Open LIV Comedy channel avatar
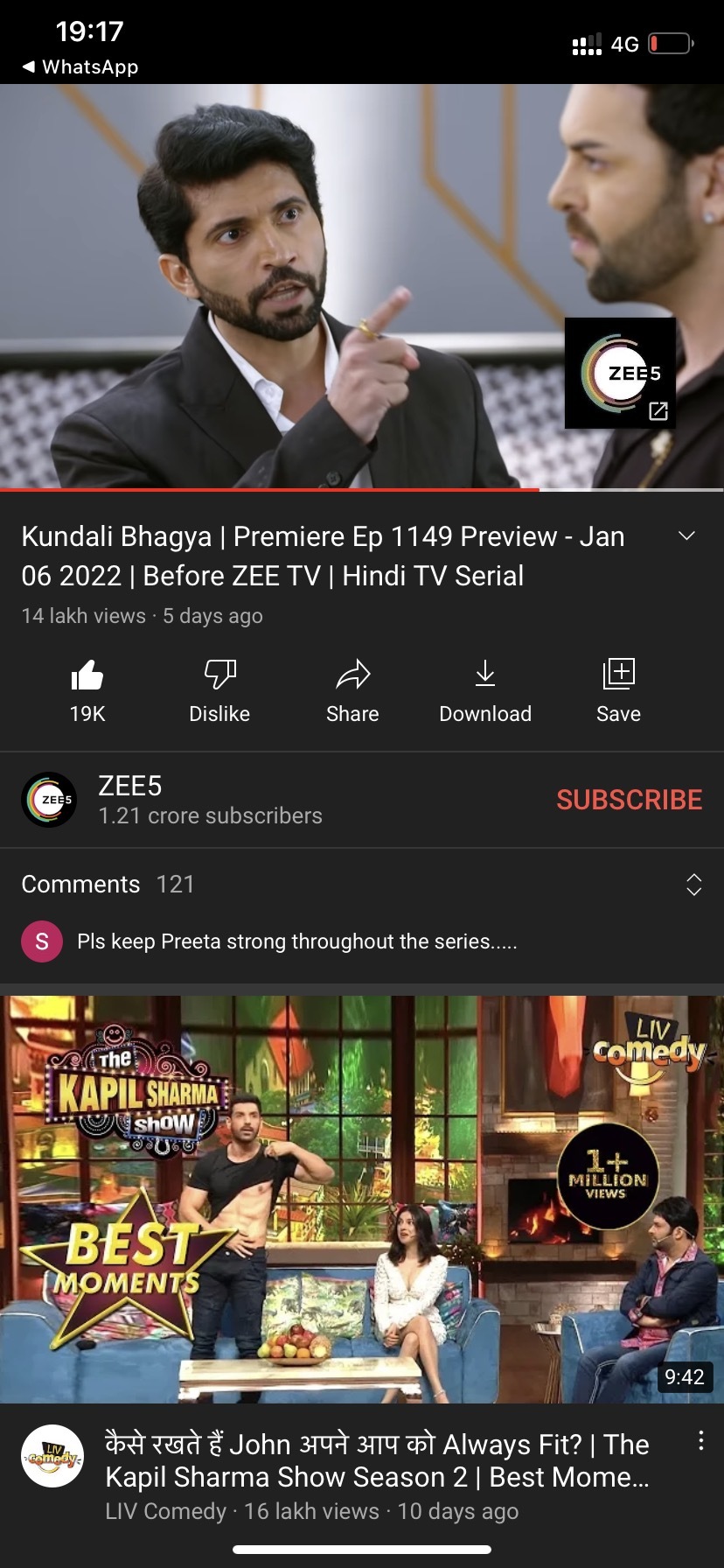This screenshot has width=724, height=1568. pyautogui.click(x=52, y=1456)
